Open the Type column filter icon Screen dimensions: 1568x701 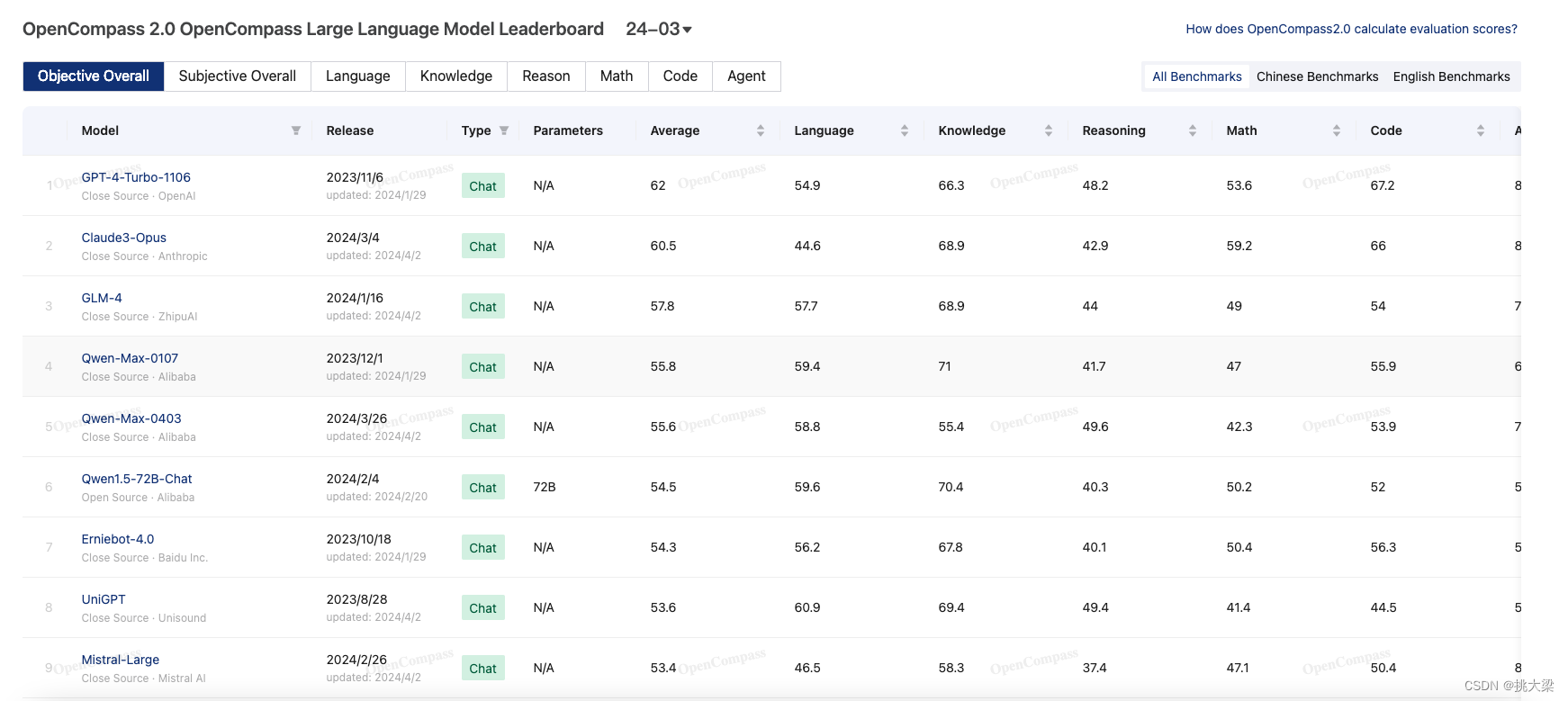[504, 130]
